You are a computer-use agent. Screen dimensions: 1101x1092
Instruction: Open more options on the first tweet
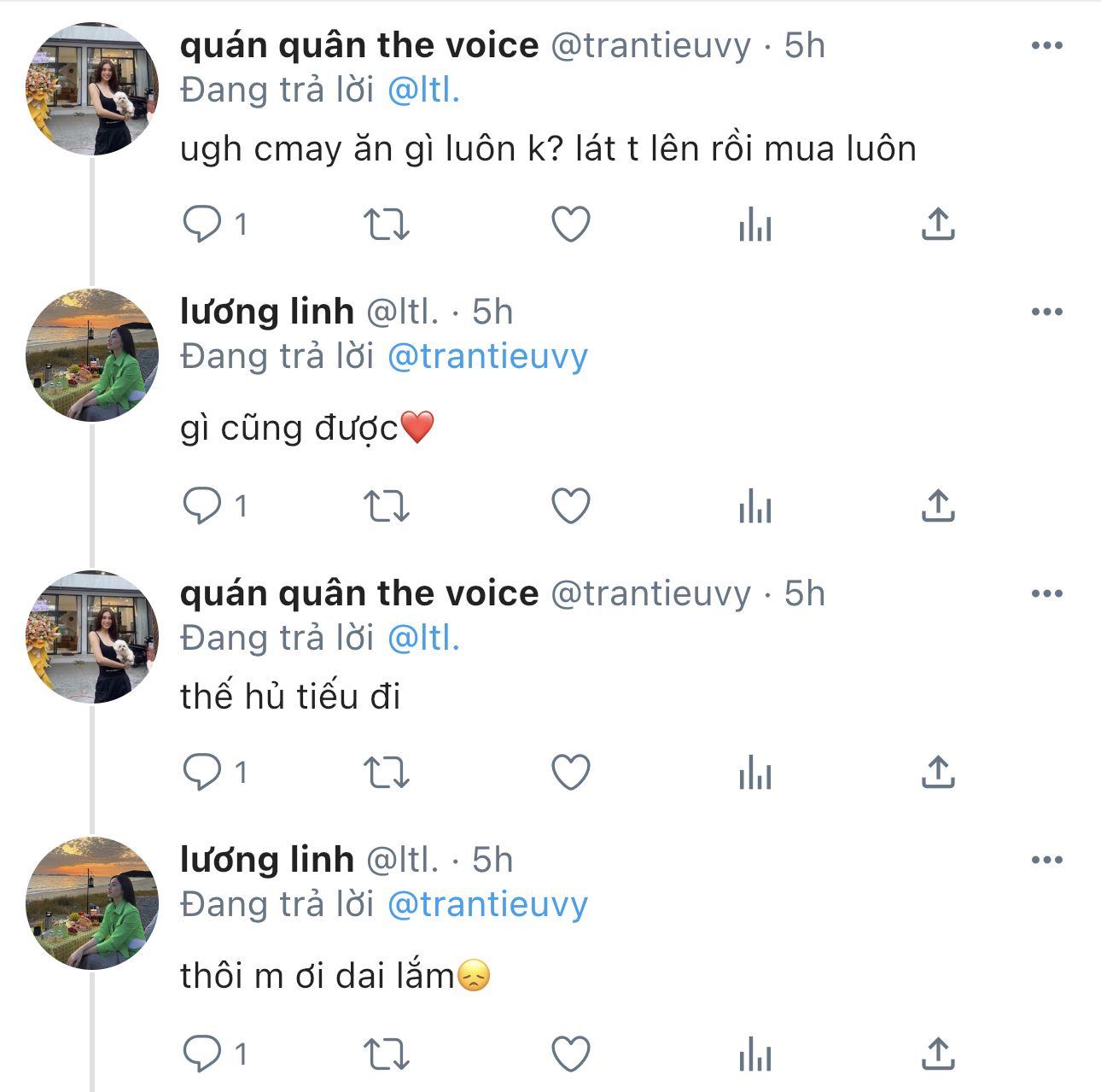pos(1047,45)
